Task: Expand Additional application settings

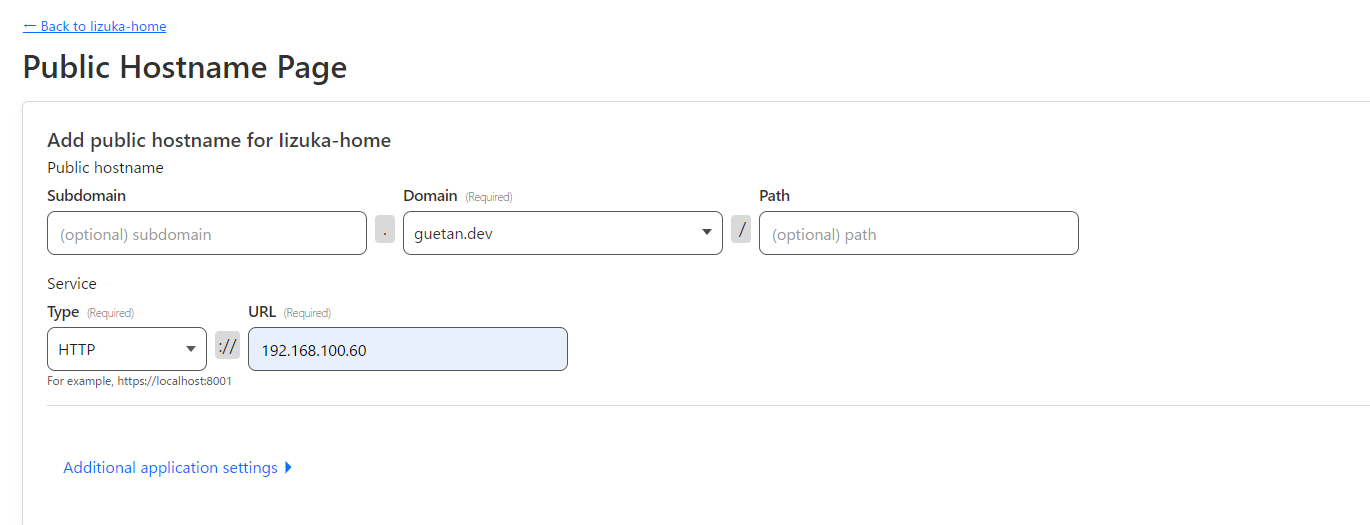Action: coord(170,468)
